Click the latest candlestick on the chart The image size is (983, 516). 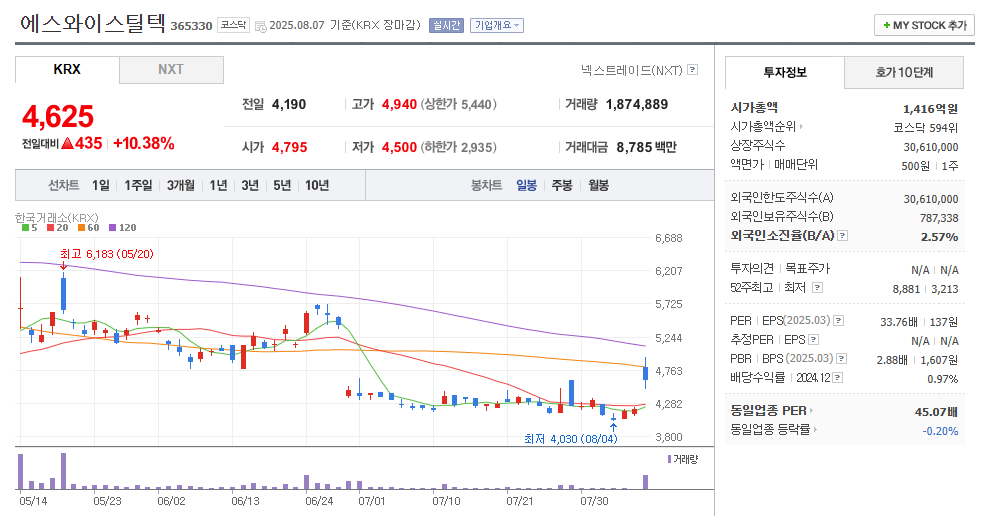point(646,373)
